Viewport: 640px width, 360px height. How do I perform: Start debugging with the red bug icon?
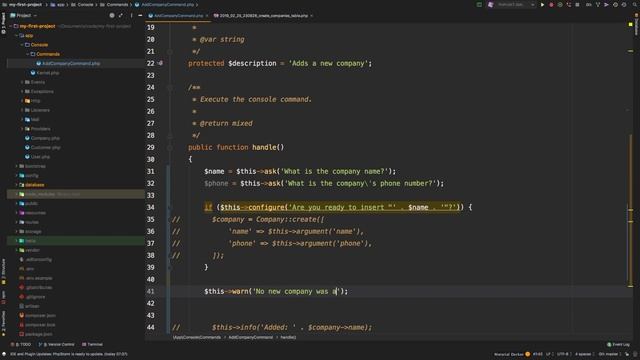click(551, 4)
